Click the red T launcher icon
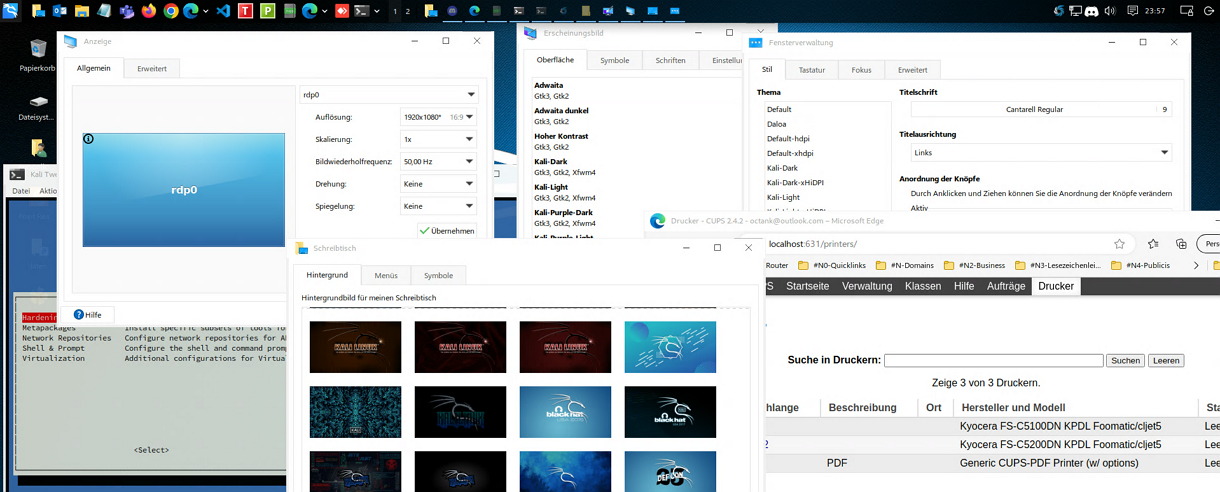This screenshot has width=1220, height=492. 246,11
